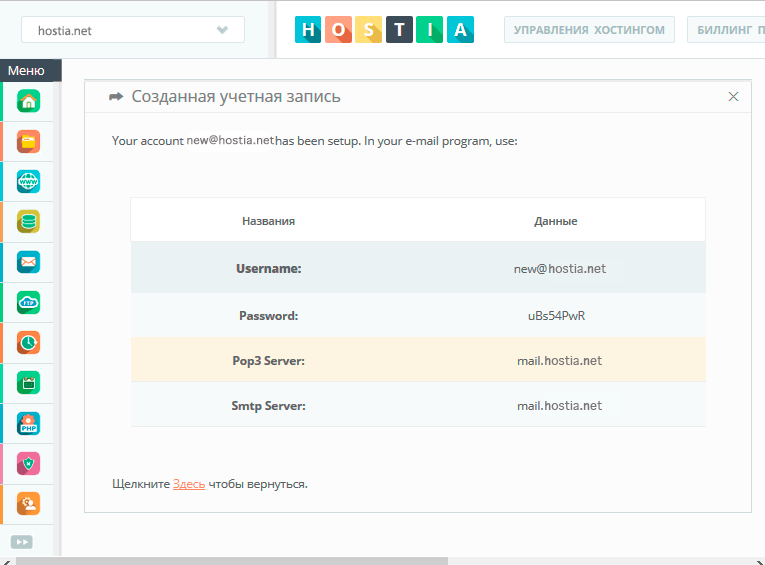
Task: Open the hostia.net domain dropdown
Action: tap(133, 30)
